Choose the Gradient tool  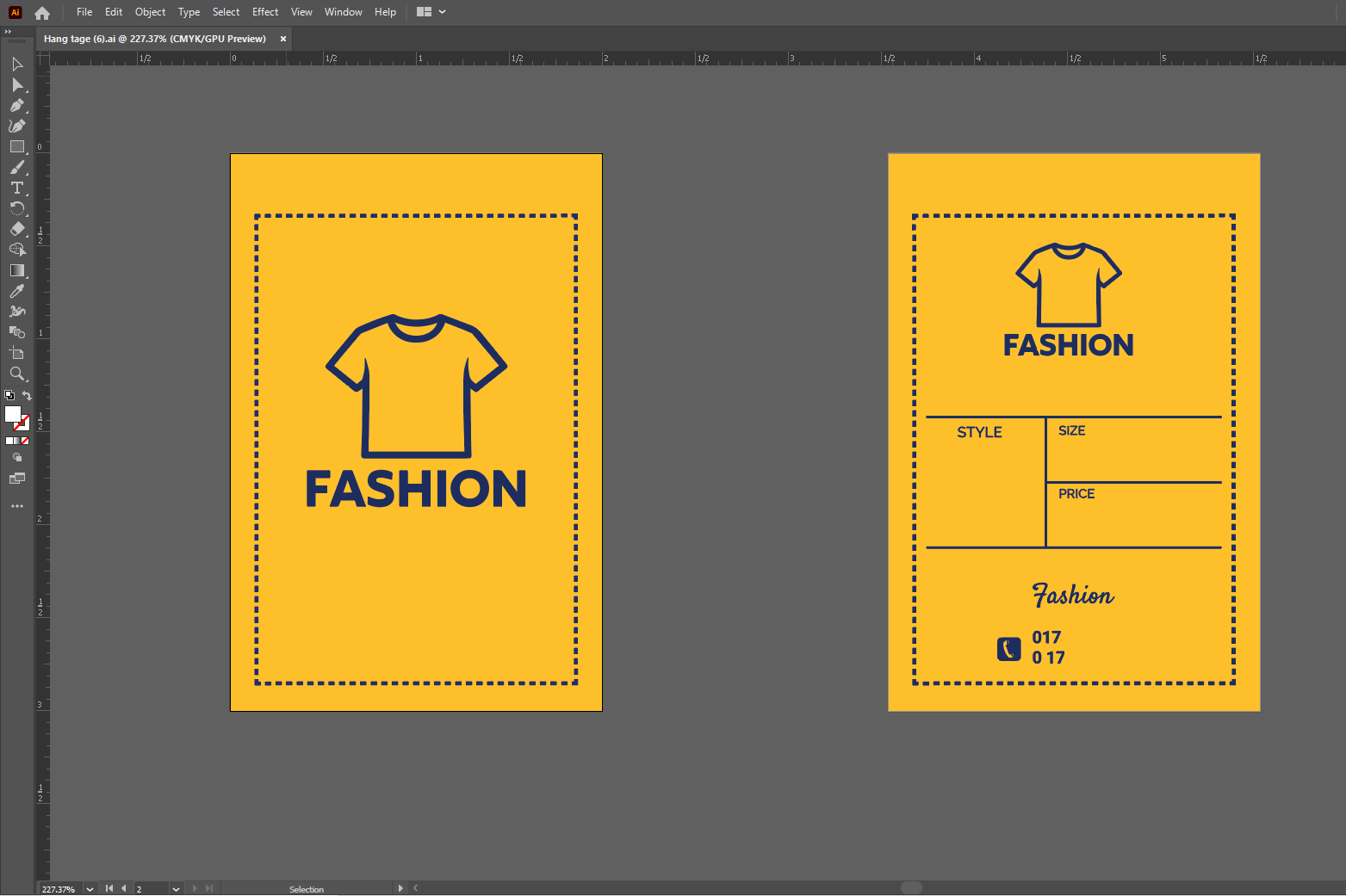coord(16,270)
